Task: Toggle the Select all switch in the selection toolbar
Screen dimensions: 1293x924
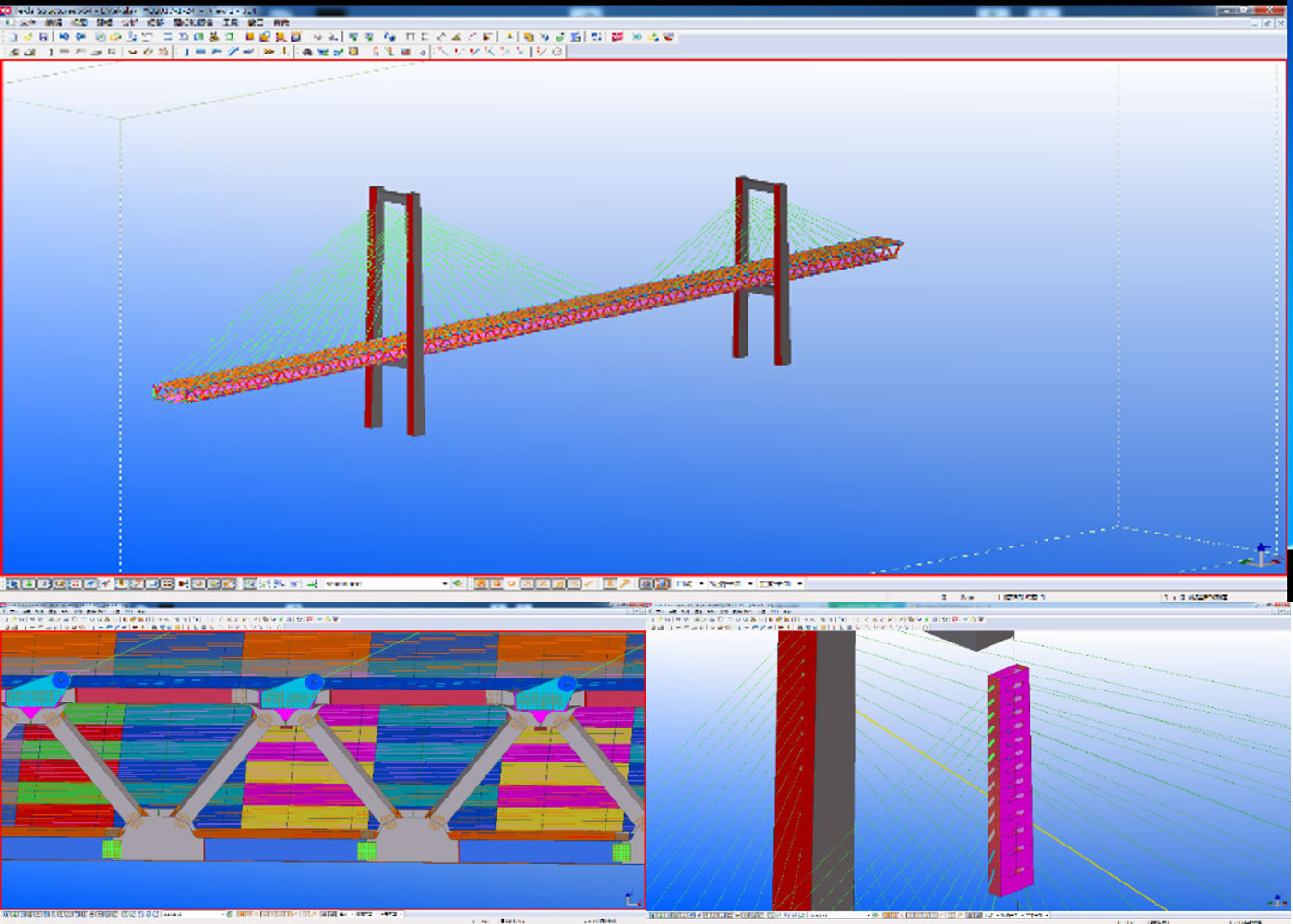Action: [13, 584]
